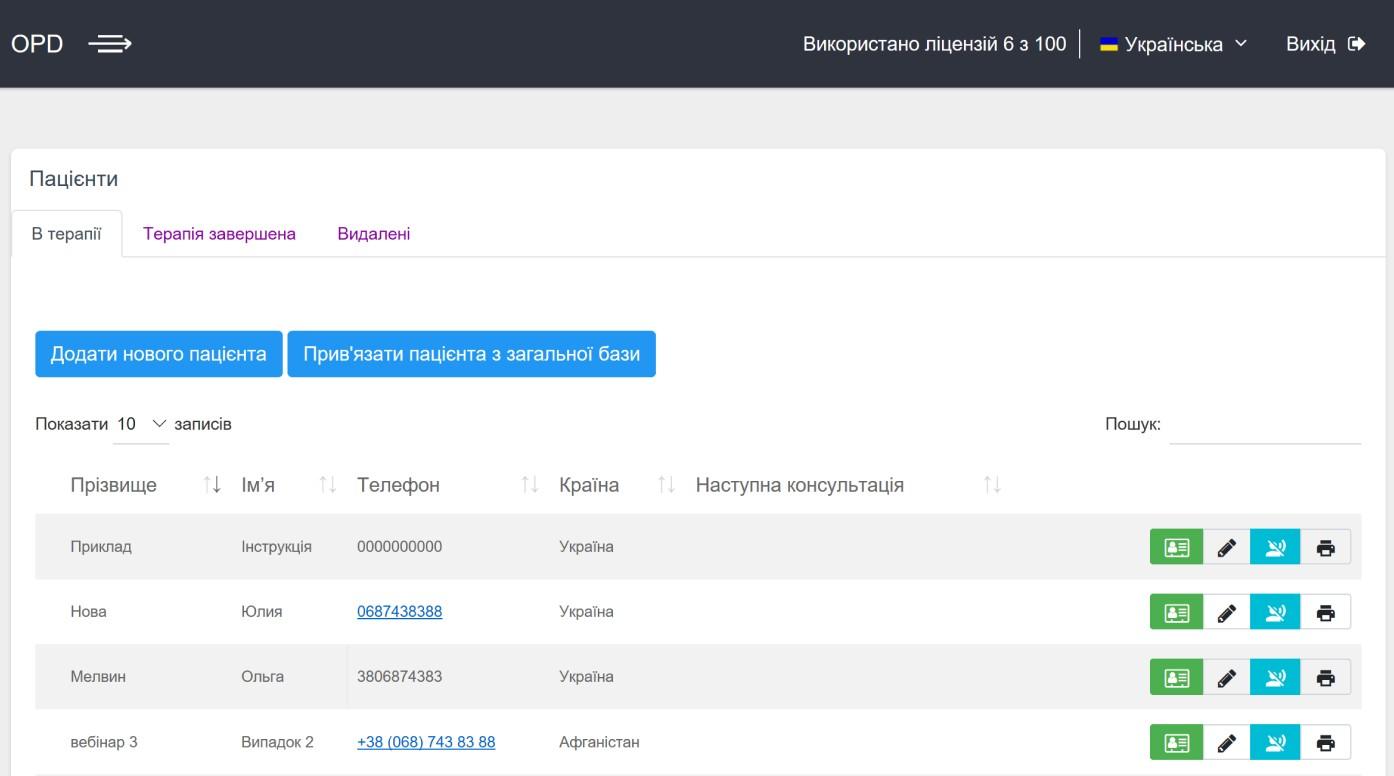Toggle the sidebar menu next to OPD
The width and height of the screenshot is (1394, 776).
(109, 44)
